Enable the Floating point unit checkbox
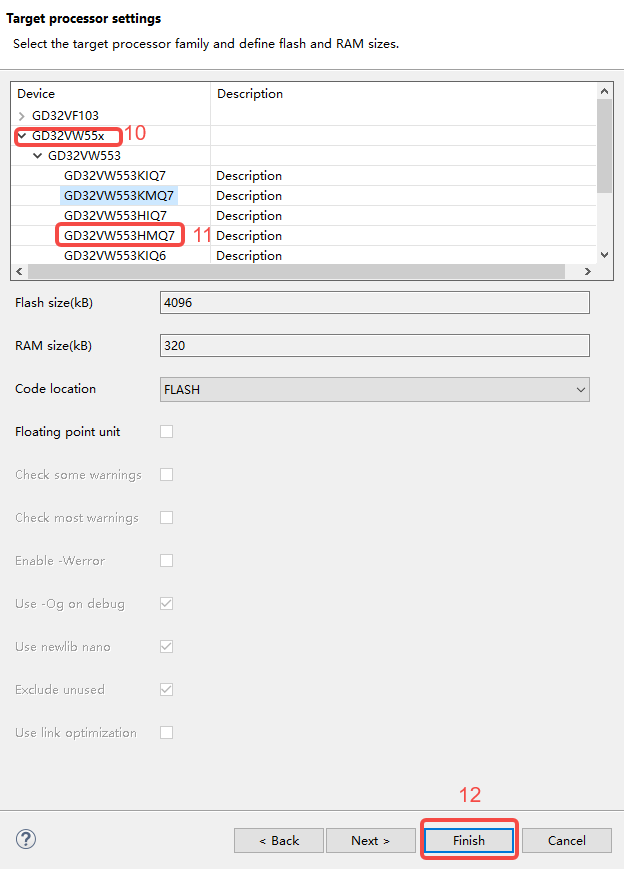 point(167,432)
